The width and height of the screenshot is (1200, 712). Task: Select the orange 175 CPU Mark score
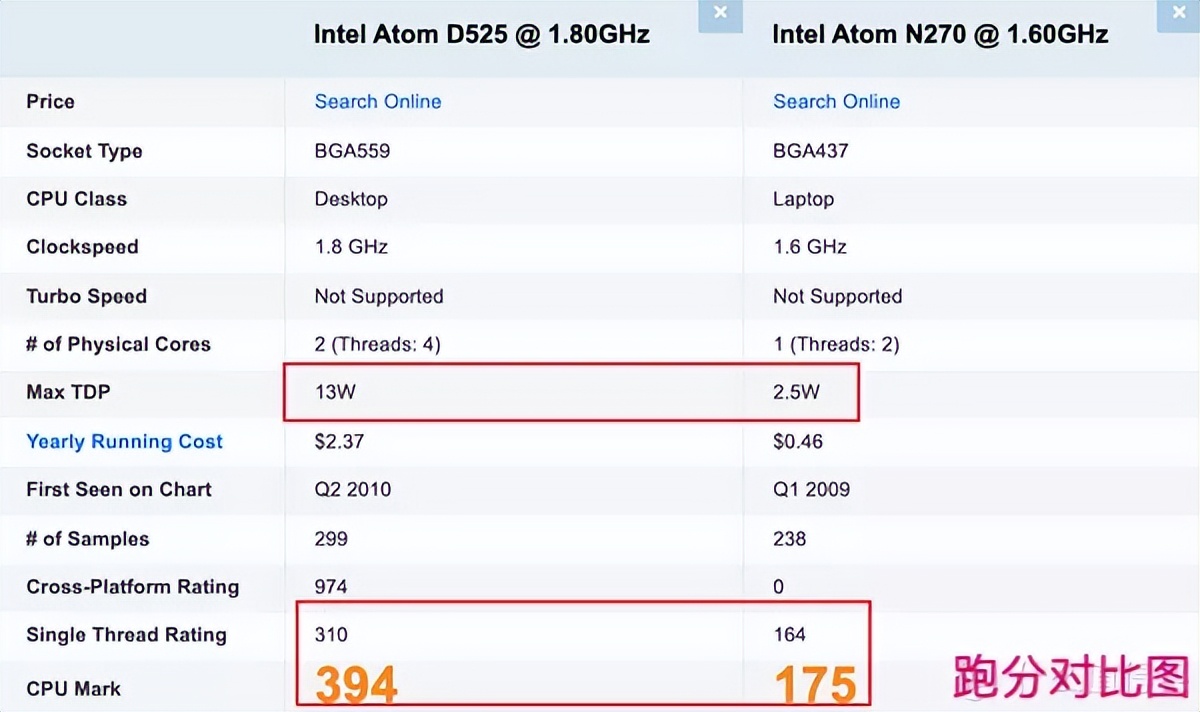point(815,685)
